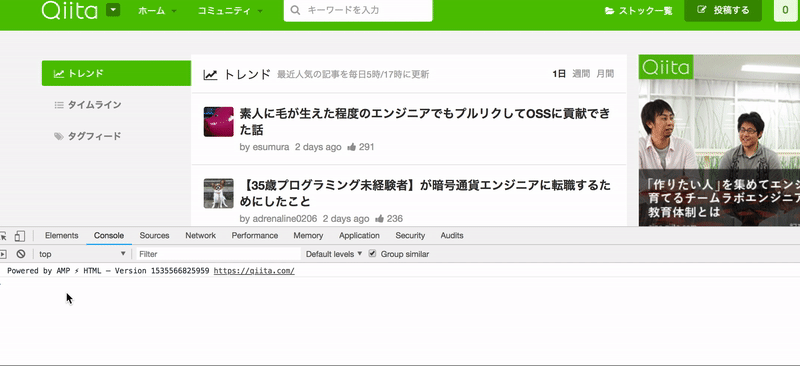Viewport: 800px width, 366px height.
Task: Click the 投稿する pencil icon
Action: tap(702, 10)
